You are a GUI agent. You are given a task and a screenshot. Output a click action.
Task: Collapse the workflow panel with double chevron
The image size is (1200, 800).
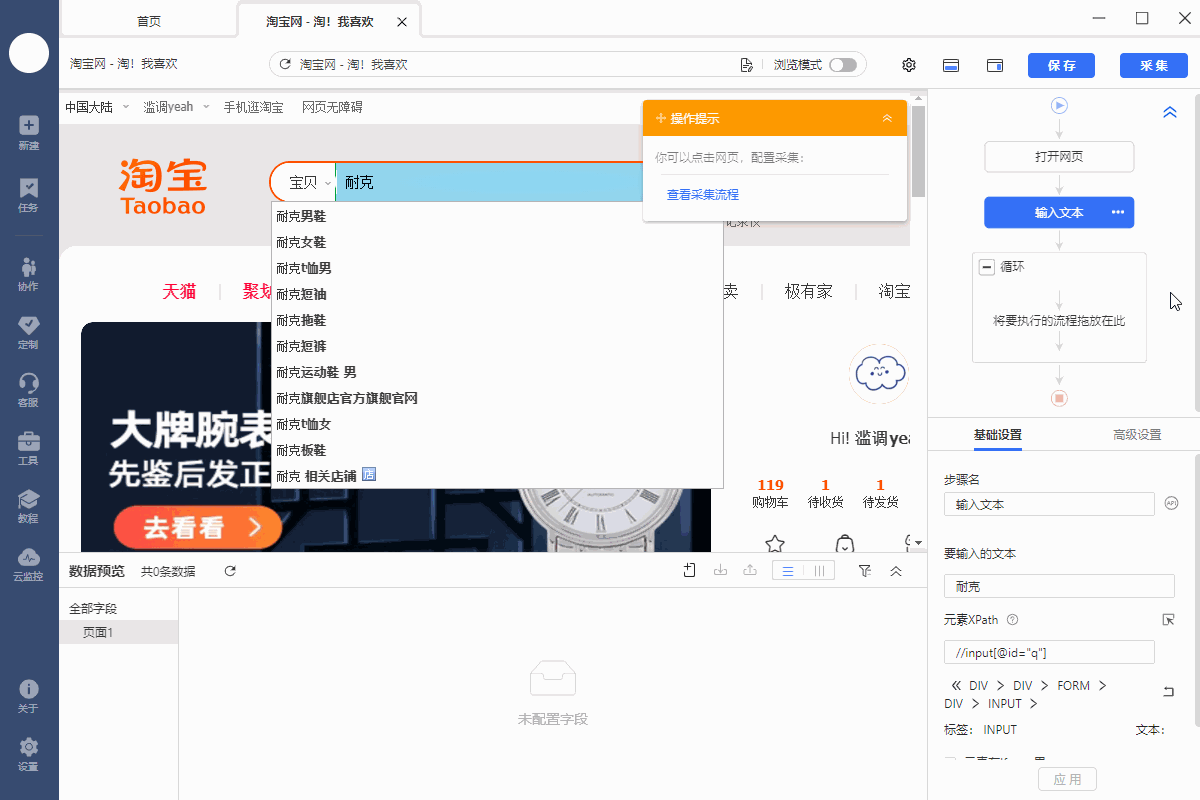pos(1170,112)
